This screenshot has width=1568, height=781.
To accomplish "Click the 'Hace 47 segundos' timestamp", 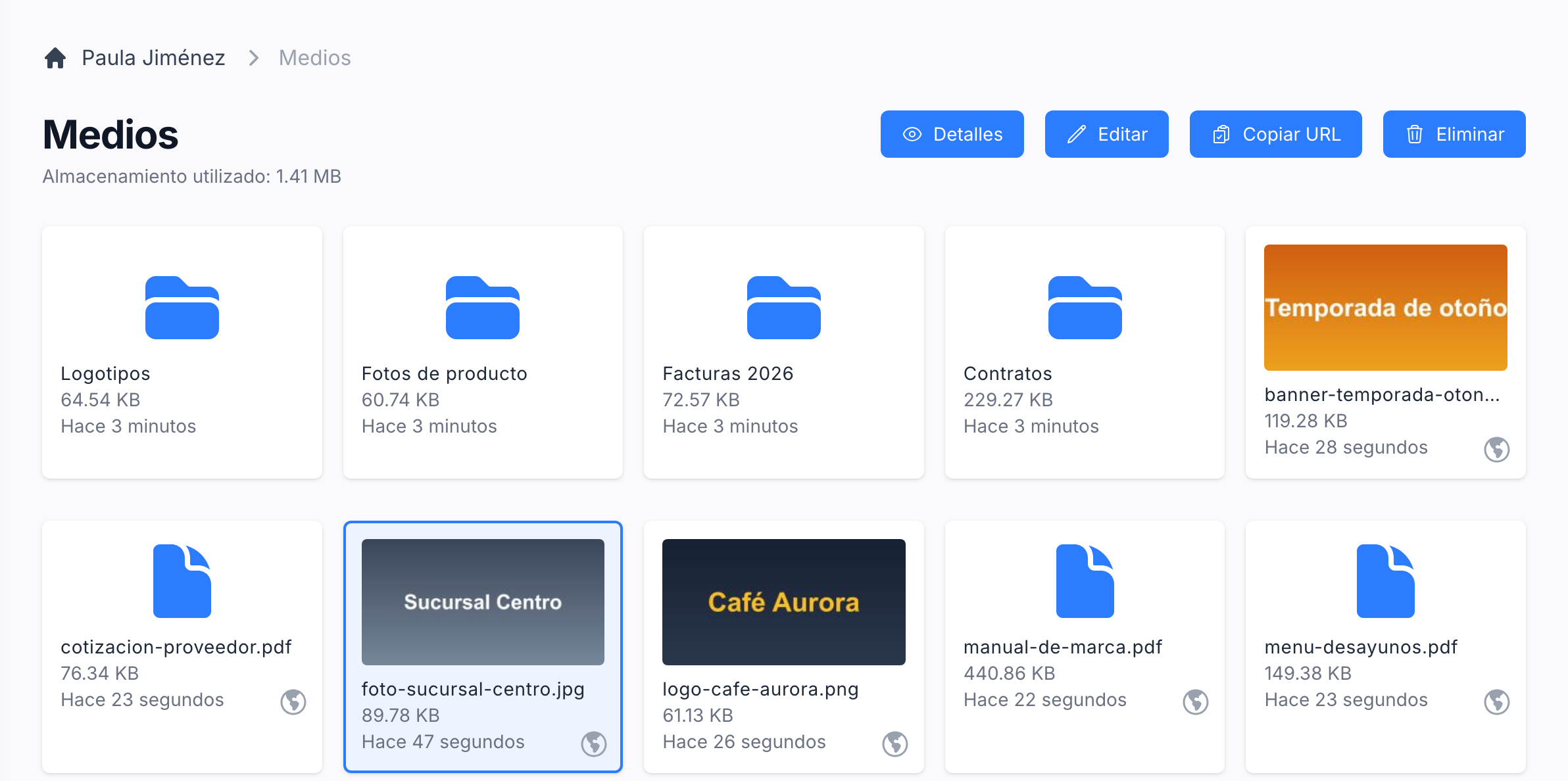I will coord(443,742).
